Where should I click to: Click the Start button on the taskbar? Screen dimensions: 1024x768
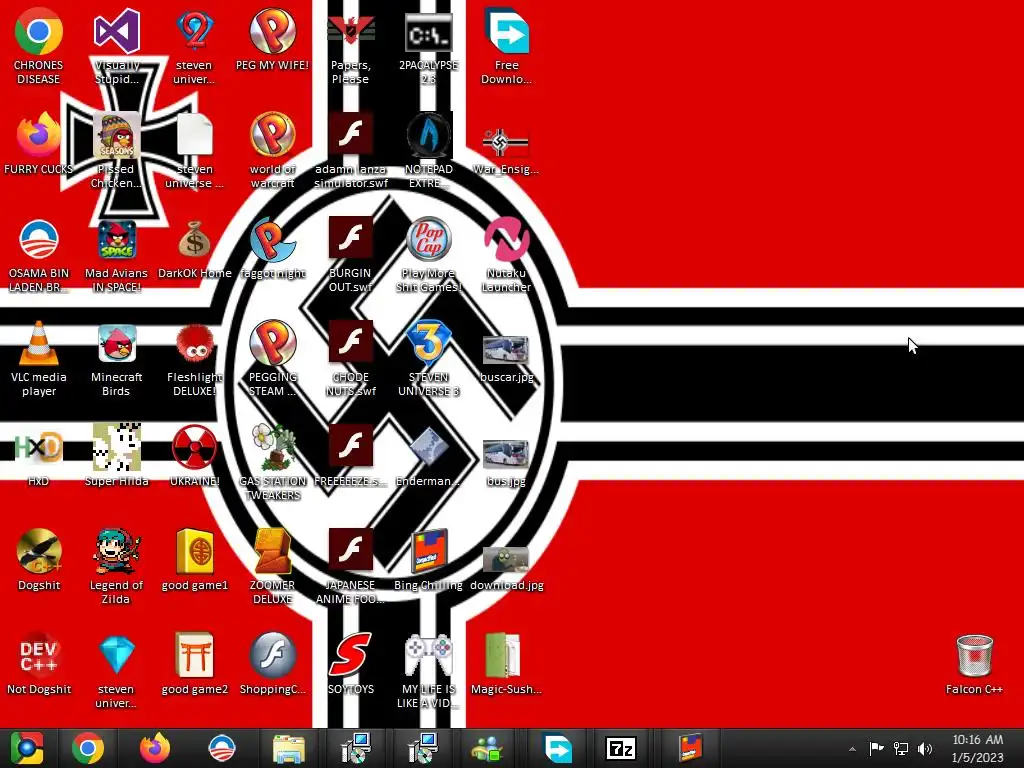(27, 748)
